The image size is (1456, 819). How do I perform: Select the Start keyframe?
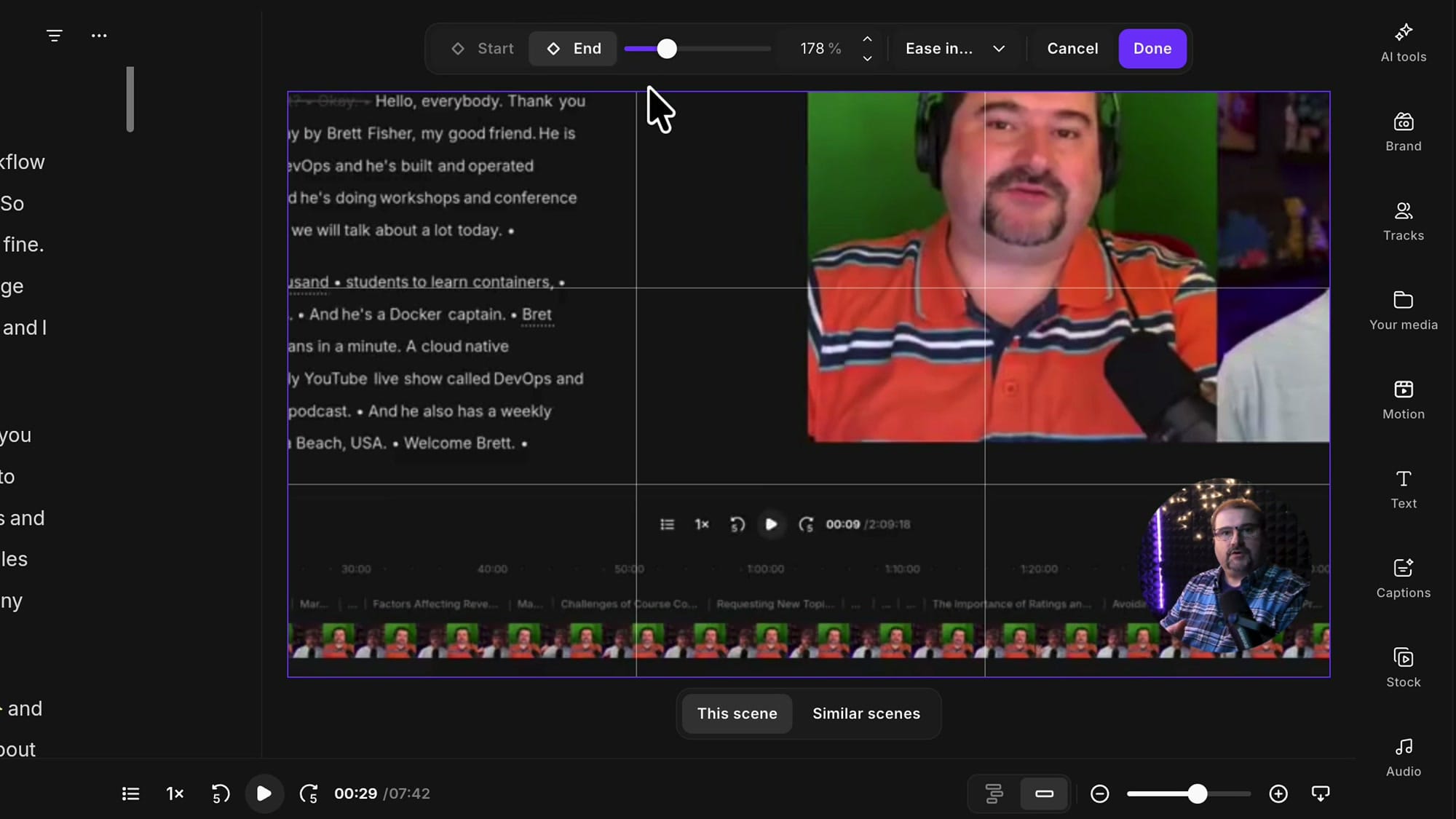pos(482,49)
